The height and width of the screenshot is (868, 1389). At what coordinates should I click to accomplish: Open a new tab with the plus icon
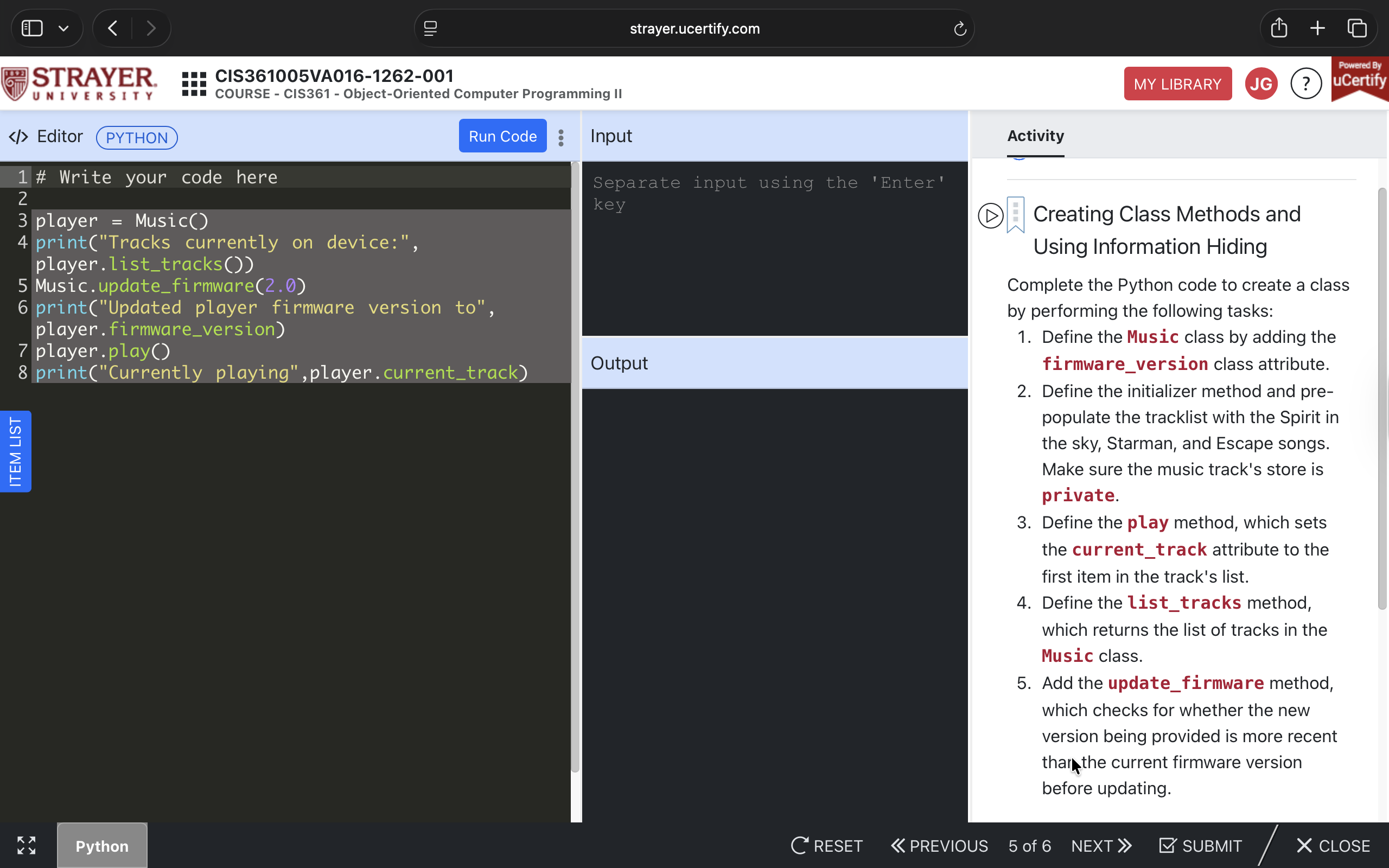(1318, 28)
